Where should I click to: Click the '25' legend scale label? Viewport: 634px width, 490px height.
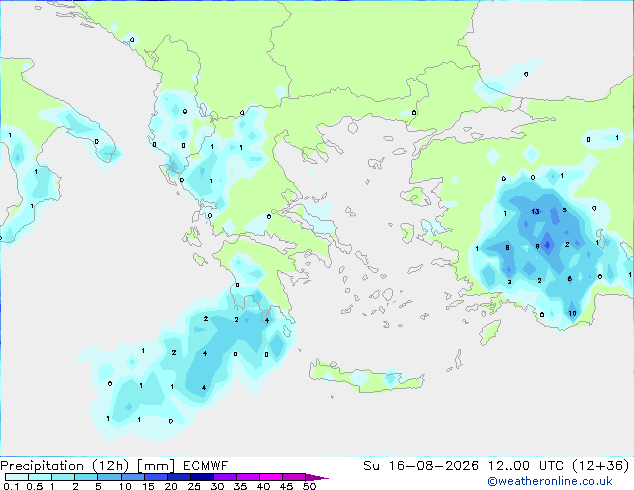tap(194, 486)
